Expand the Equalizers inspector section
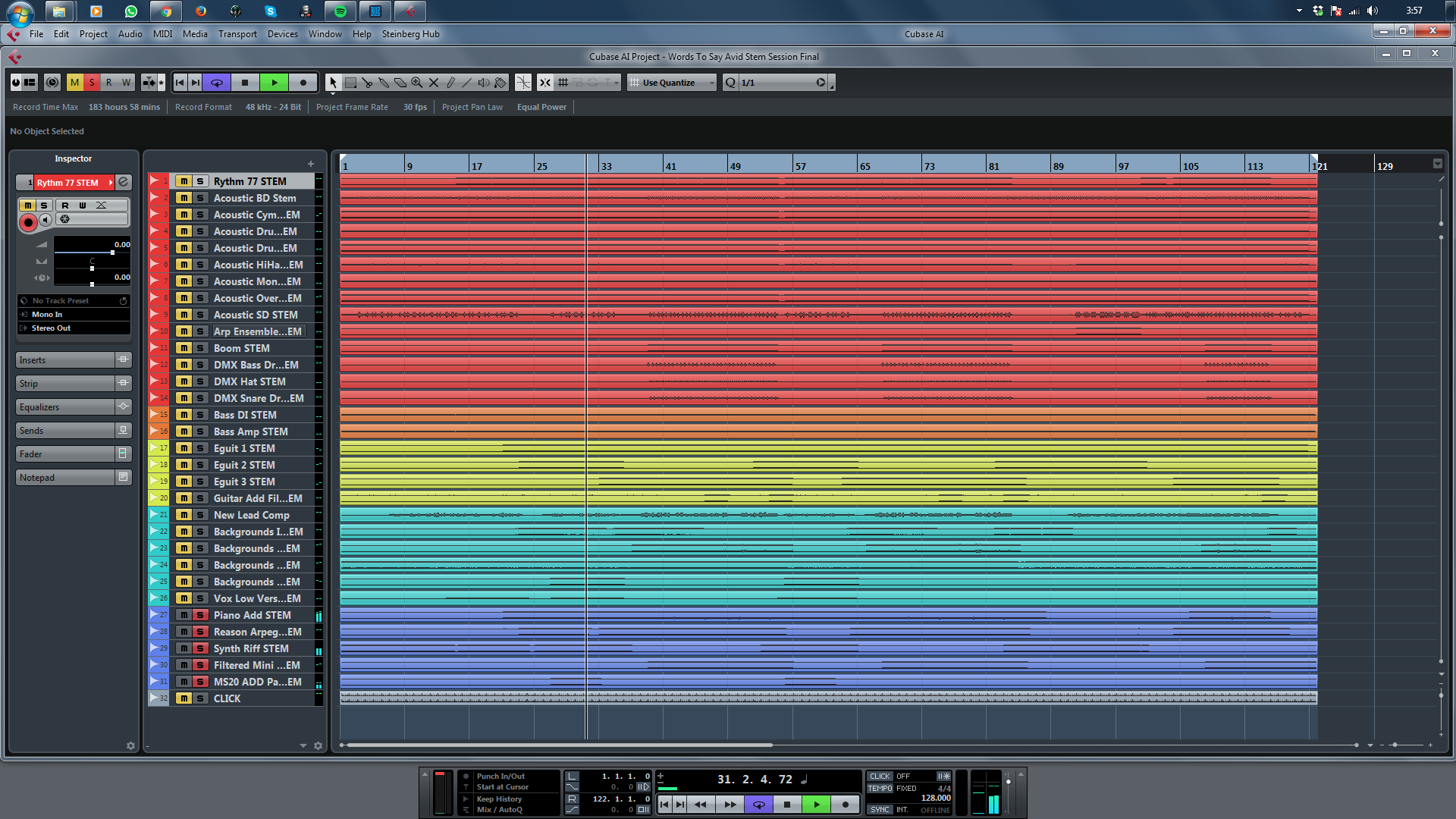The height and width of the screenshot is (819, 1456). coord(65,407)
